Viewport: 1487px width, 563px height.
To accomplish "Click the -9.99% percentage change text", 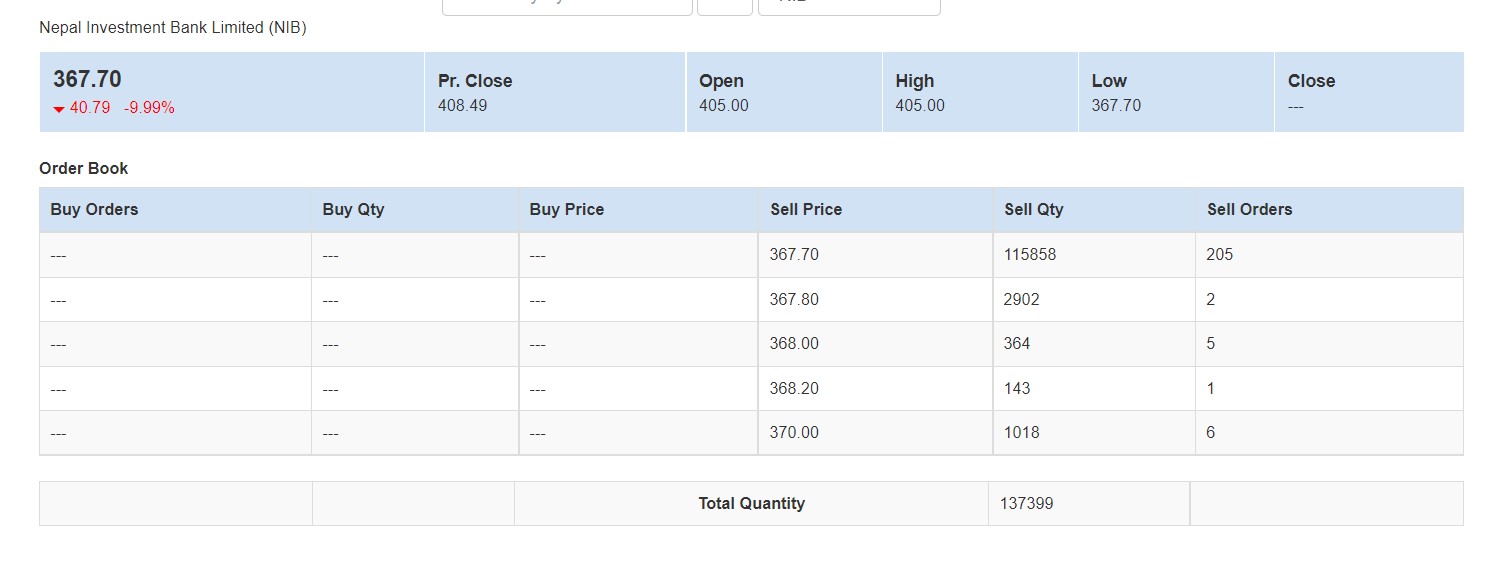I will point(149,108).
